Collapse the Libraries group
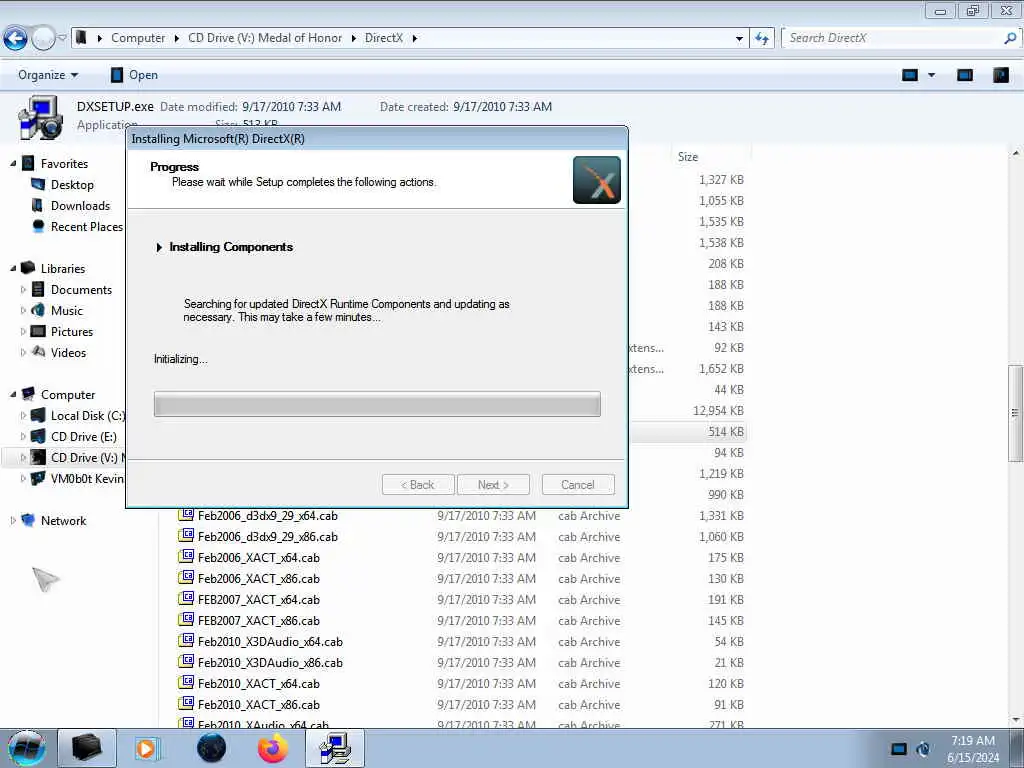 tap(14, 268)
